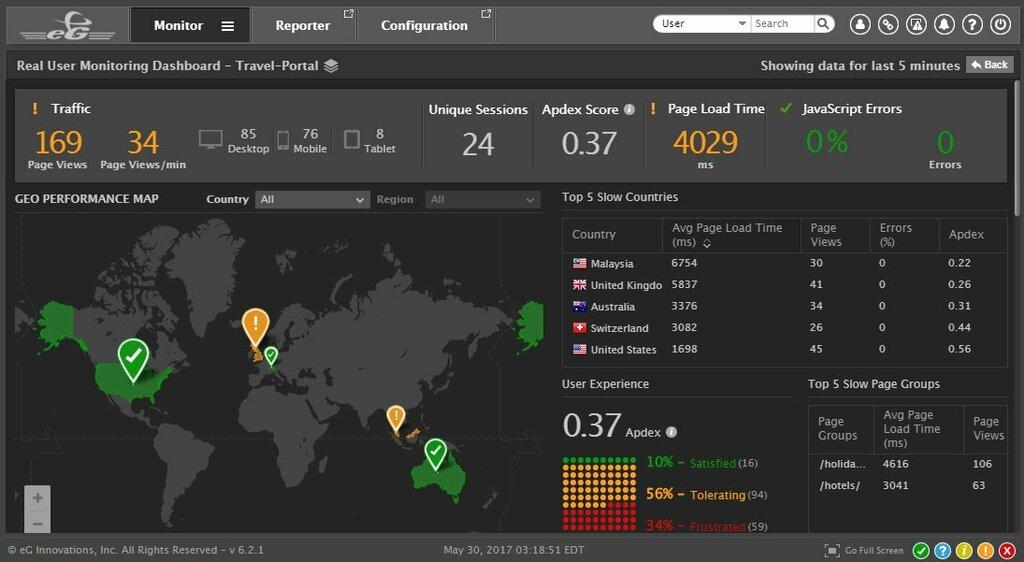Viewport: 1024px width, 562px height.
Task: Toggle the orange major alert filter in footer
Action: 984,550
